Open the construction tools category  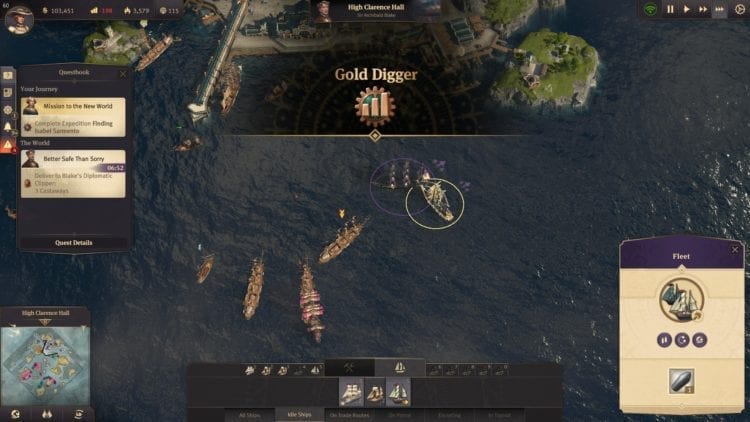(x=349, y=367)
